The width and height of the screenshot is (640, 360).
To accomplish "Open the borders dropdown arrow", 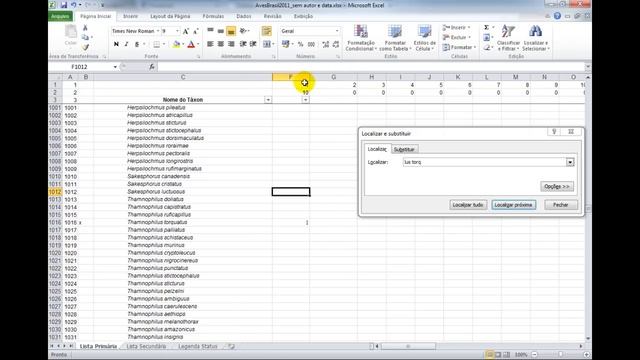I will 164,44.
